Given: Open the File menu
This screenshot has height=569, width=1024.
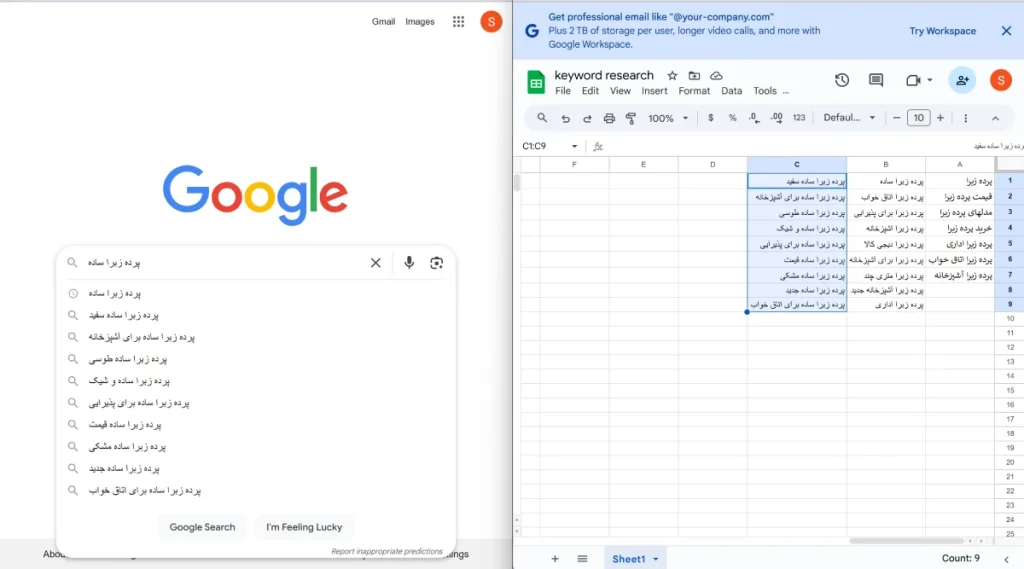Looking at the screenshot, I should (x=563, y=91).
